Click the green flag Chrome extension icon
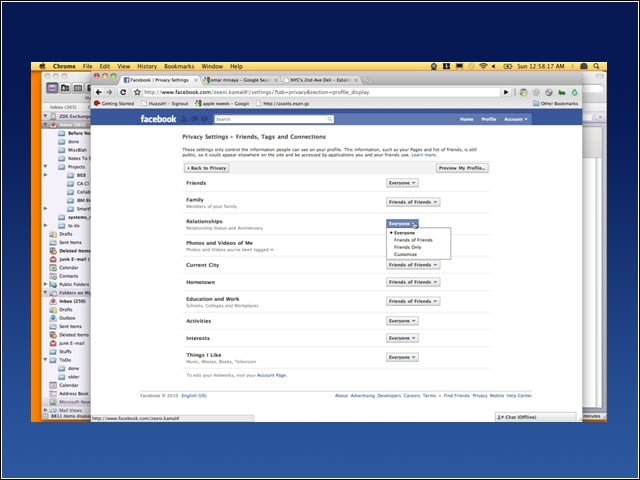Viewport: 640px width, 480px height. point(562,93)
